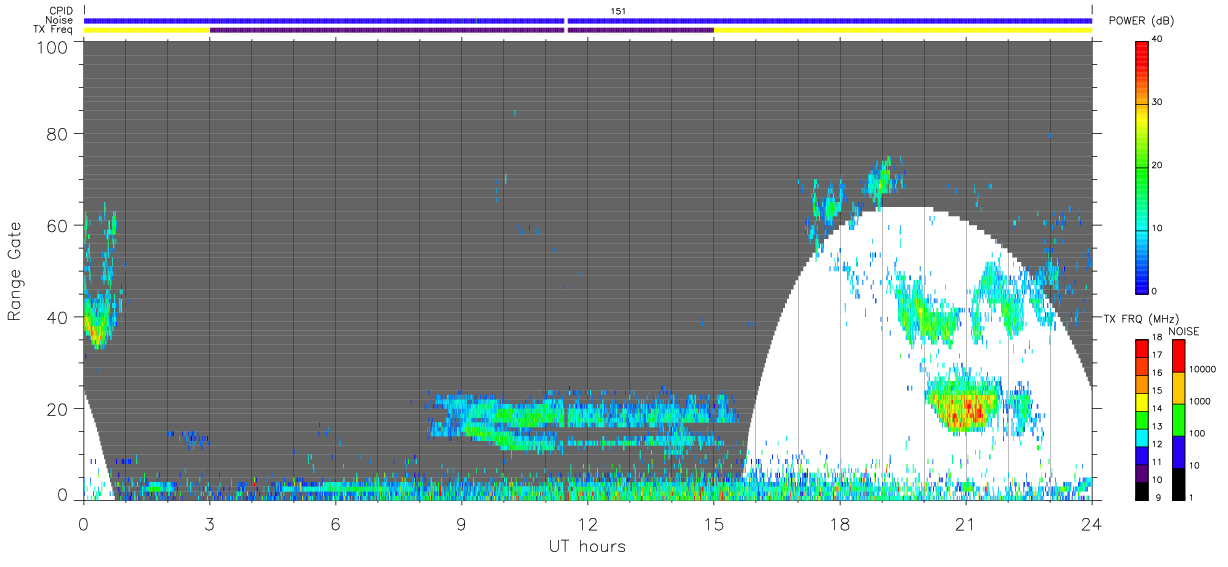The height and width of the screenshot is (567, 1228).
Task: Click the cyan 12-13 MHz TX FRQ swatch
Action: coord(1143,437)
